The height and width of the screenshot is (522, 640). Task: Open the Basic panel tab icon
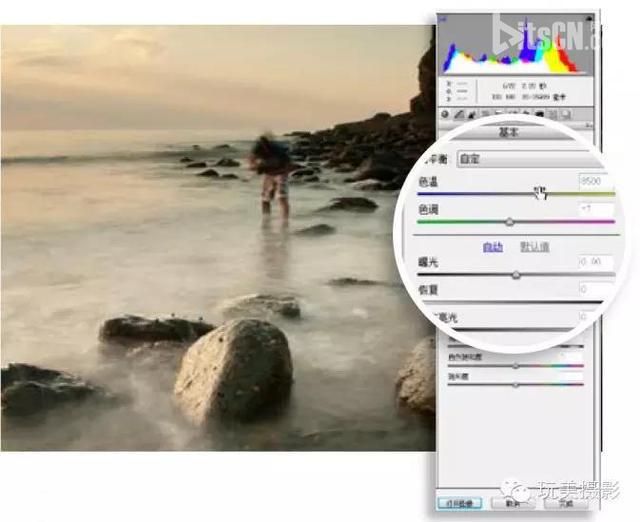click(x=445, y=114)
